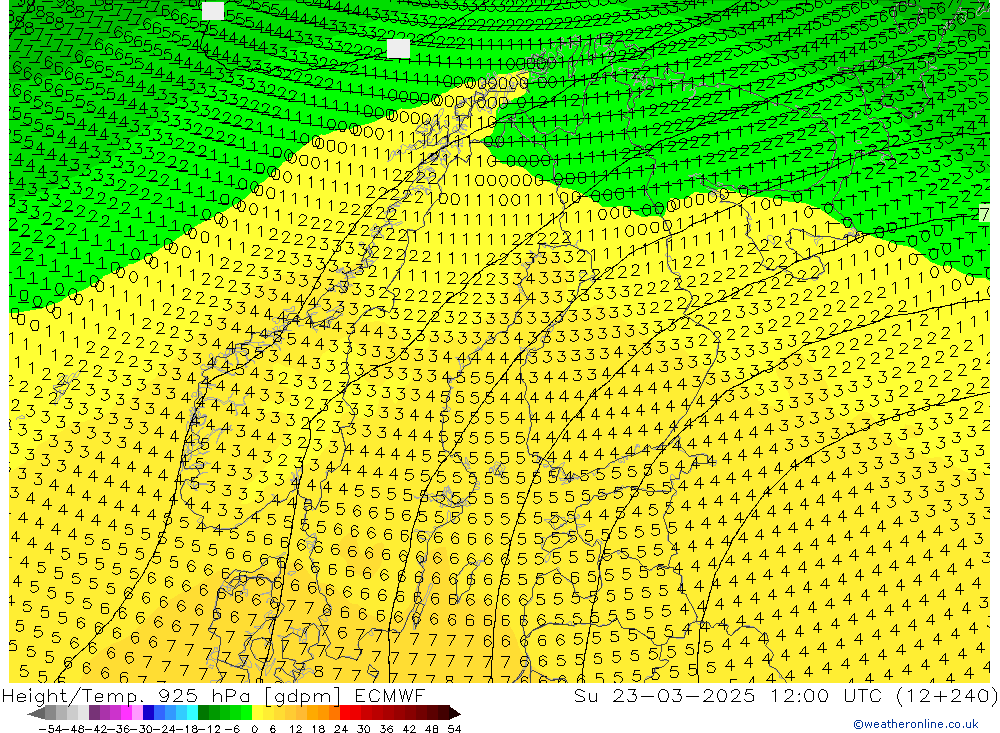Pick the dark purple swatch in the legend
The image size is (1000, 733).
(94, 713)
